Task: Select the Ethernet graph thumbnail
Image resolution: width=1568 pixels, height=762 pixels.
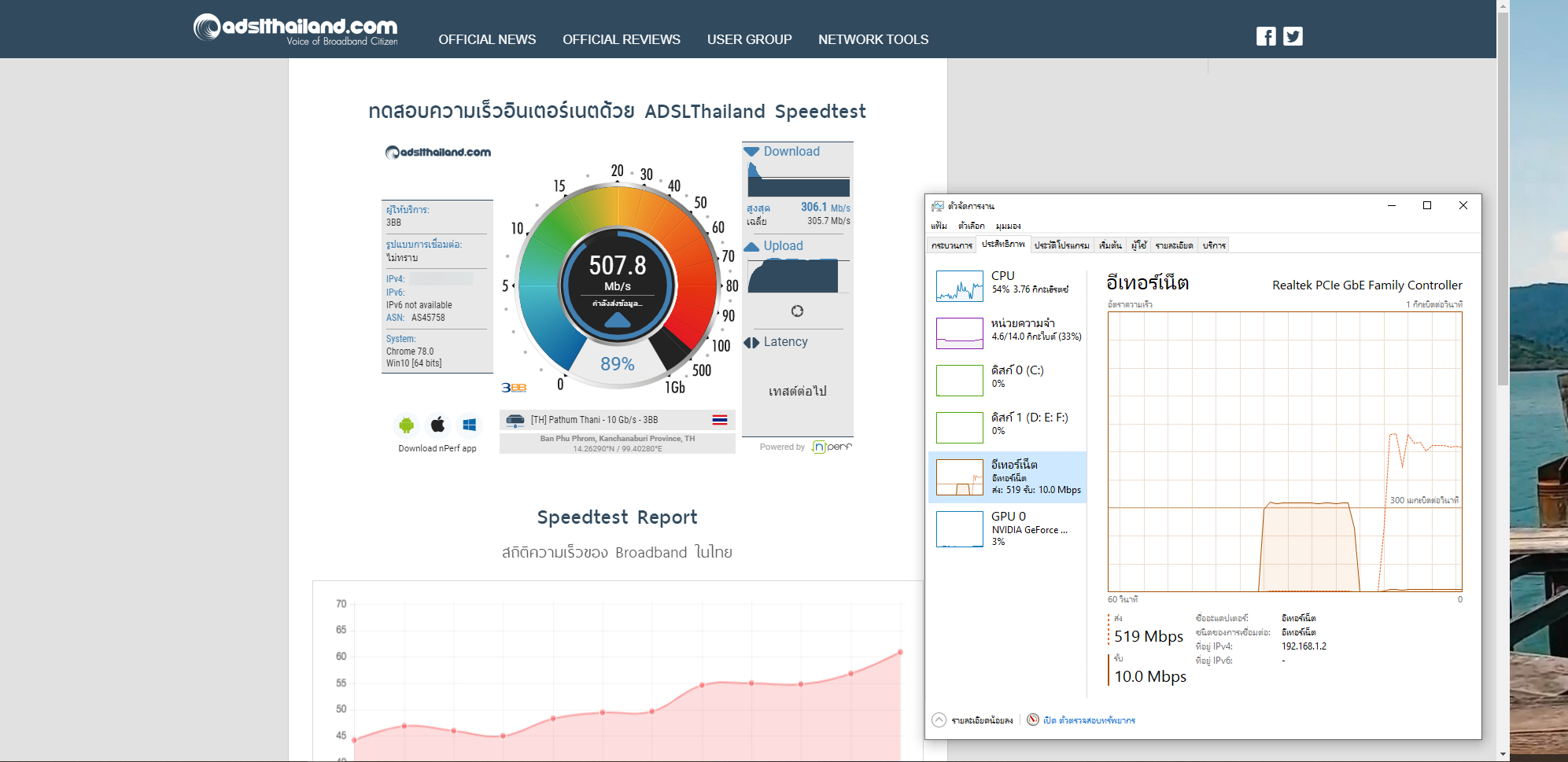Action: pyautogui.click(x=959, y=477)
